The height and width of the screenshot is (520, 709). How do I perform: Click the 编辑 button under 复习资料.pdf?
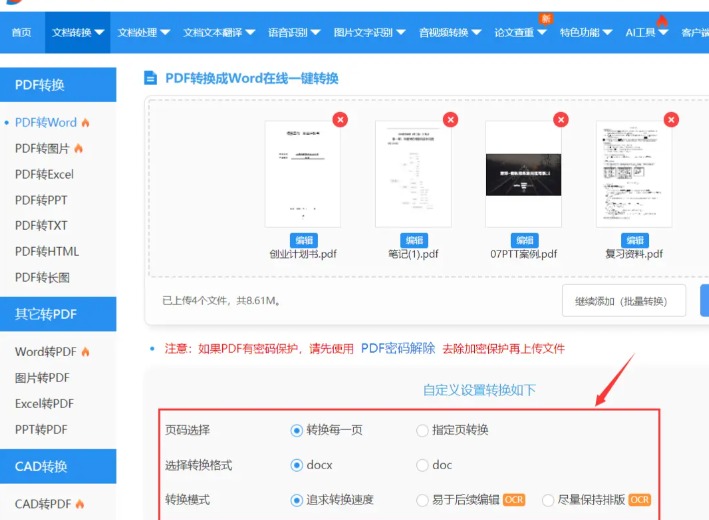pyautogui.click(x=635, y=240)
